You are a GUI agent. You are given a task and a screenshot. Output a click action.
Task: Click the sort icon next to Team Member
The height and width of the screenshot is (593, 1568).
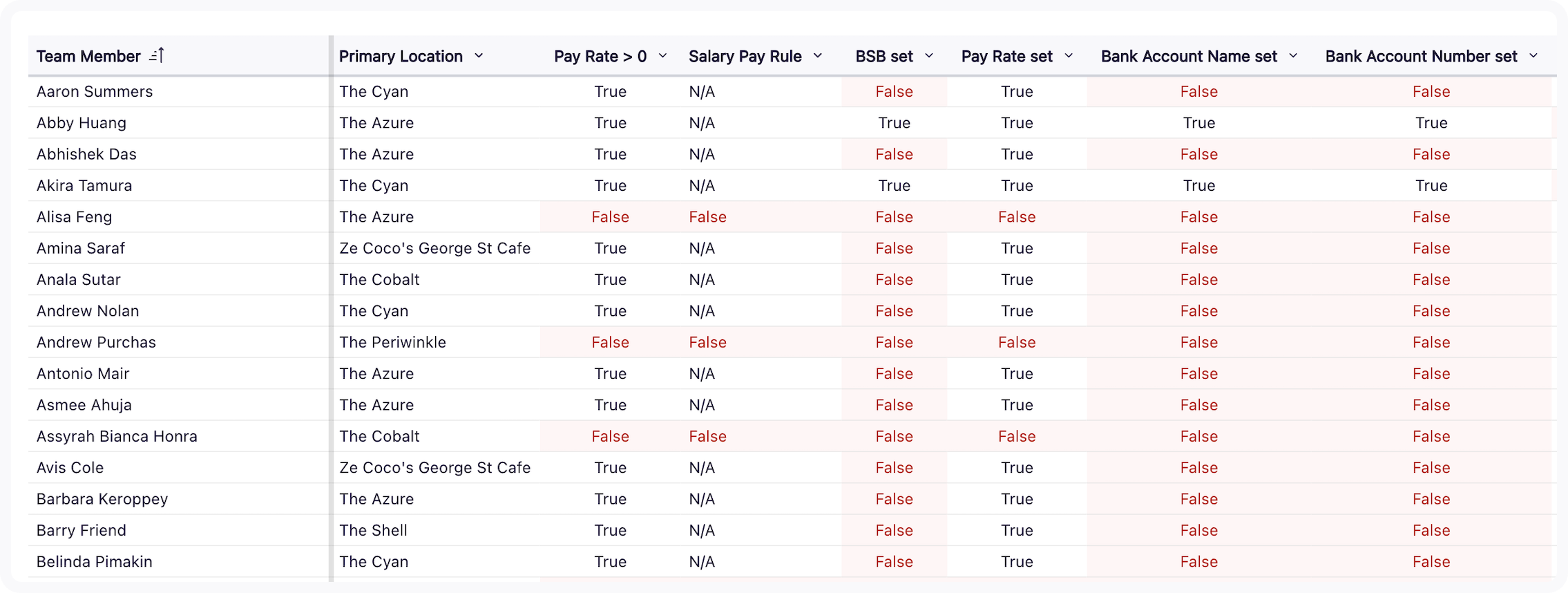pos(157,55)
